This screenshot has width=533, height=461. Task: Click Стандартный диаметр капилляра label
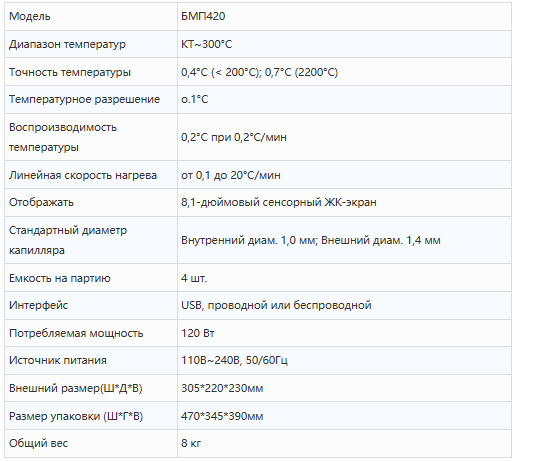point(68,240)
